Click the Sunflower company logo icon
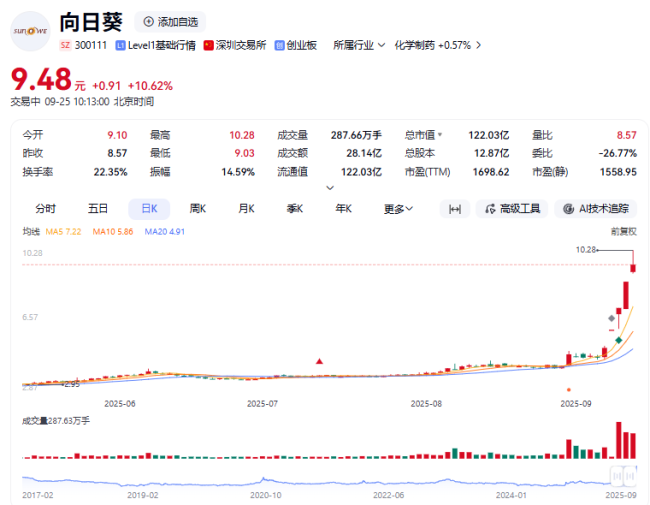Image resolution: width=650 pixels, height=505 pixels. pos(29,30)
